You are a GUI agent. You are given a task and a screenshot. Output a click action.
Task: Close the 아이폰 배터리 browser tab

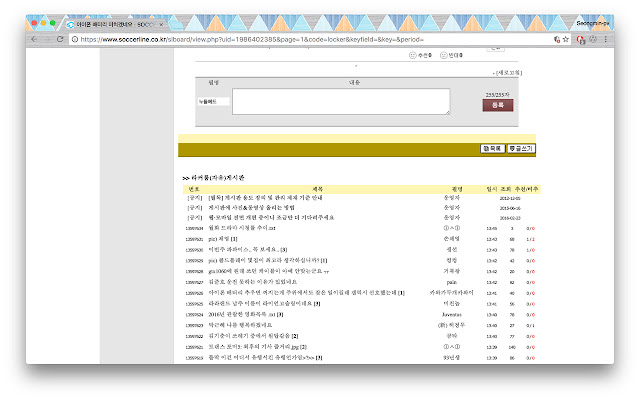pos(161,24)
